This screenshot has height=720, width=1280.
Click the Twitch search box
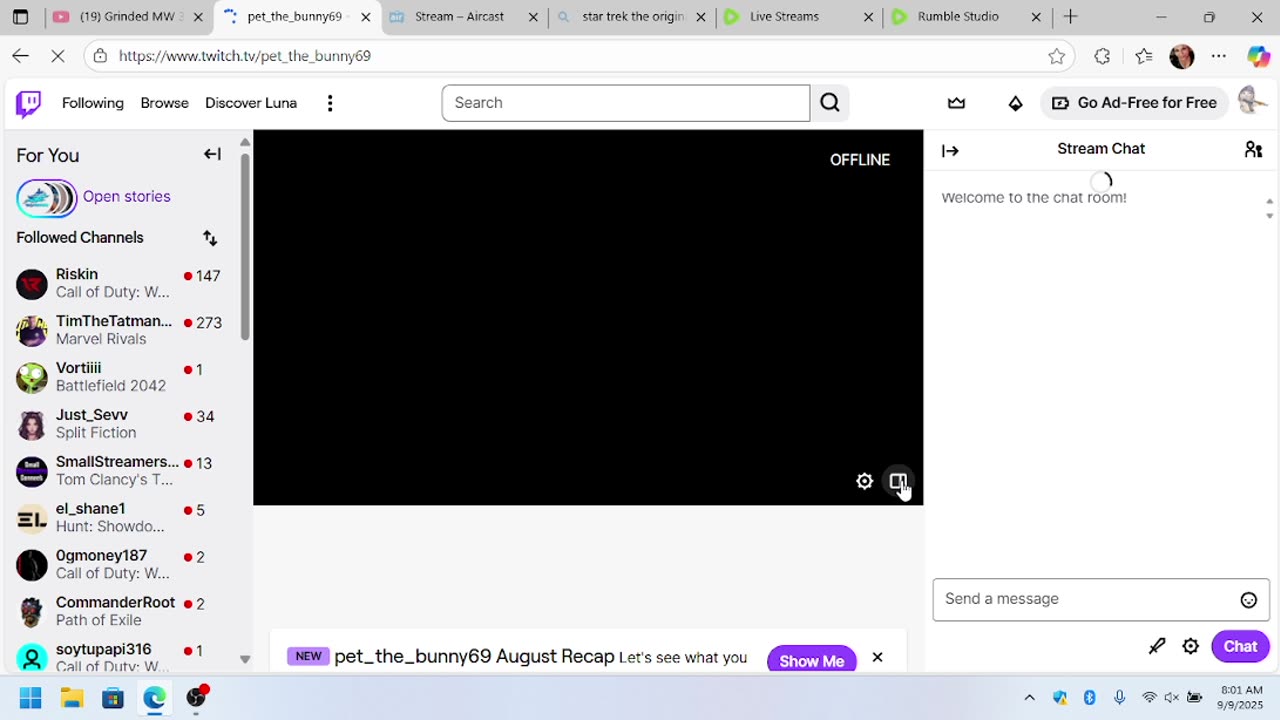(x=626, y=103)
